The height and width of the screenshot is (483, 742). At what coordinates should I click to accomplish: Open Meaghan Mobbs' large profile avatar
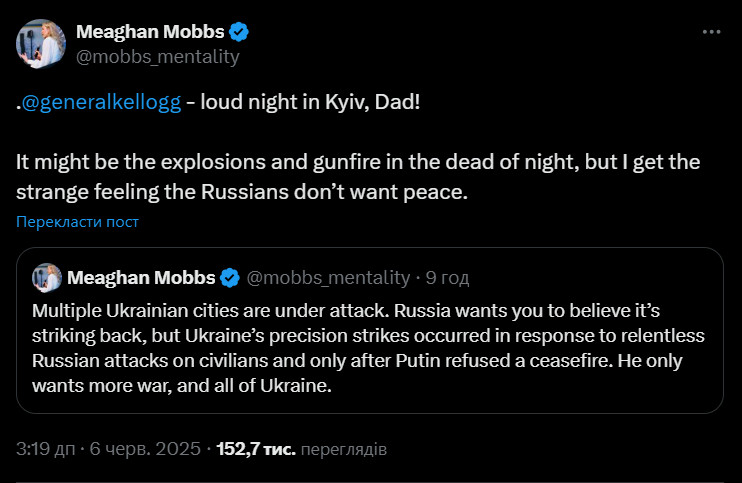point(41,44)
